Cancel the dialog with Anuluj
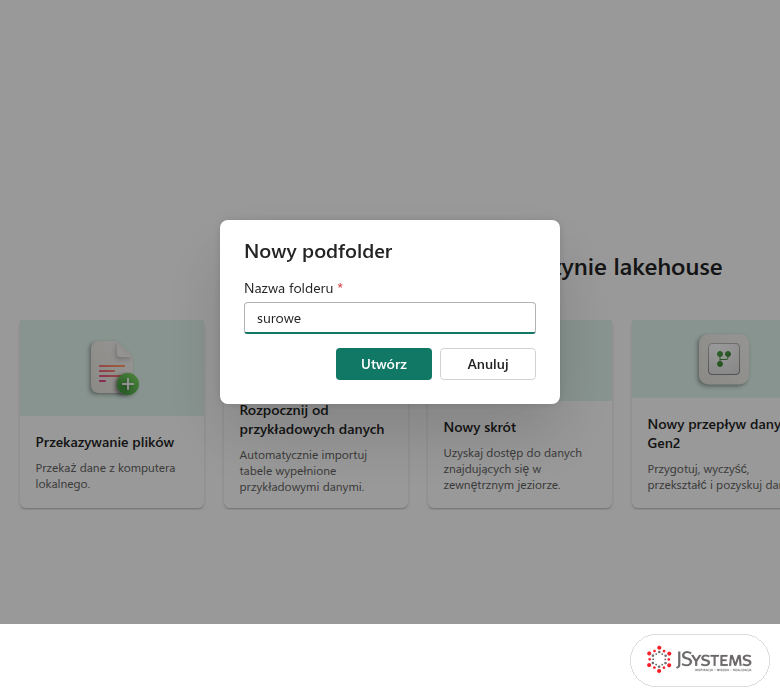This screenshot has height=697, width=780. coord(488,364)
